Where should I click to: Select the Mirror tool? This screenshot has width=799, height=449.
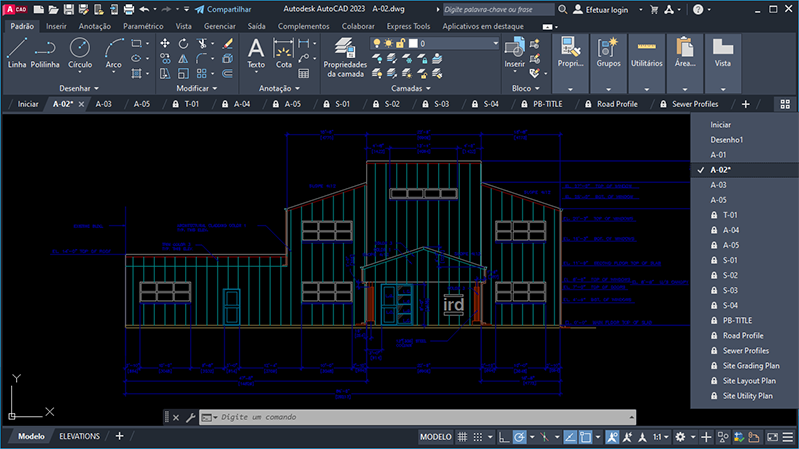[183, 59]
